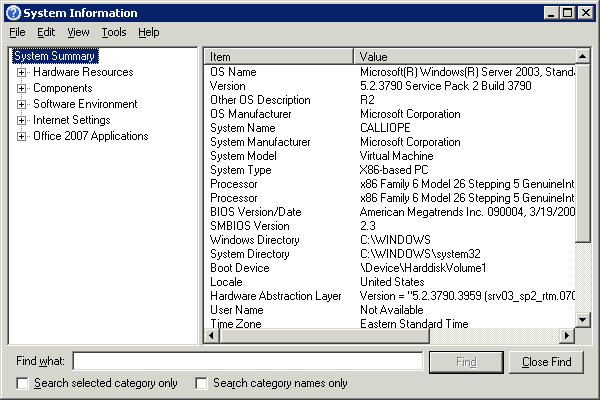This screenshot has width=600, height=400.
Task: Enable Search selected category only checkbox
Action: point(23,383)
